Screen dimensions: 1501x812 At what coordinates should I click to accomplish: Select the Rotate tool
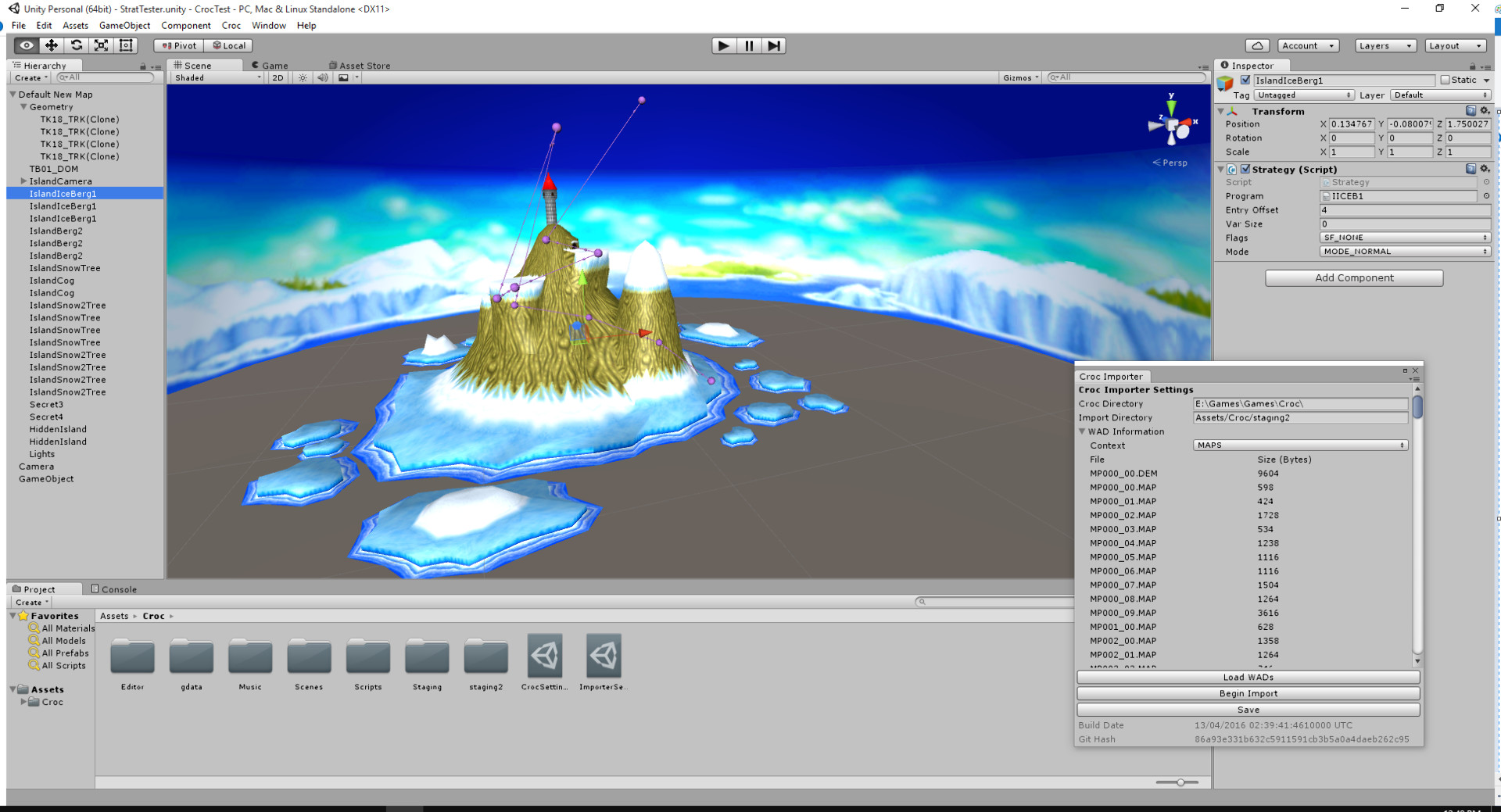pyautogui.click(x=76, y=45)
